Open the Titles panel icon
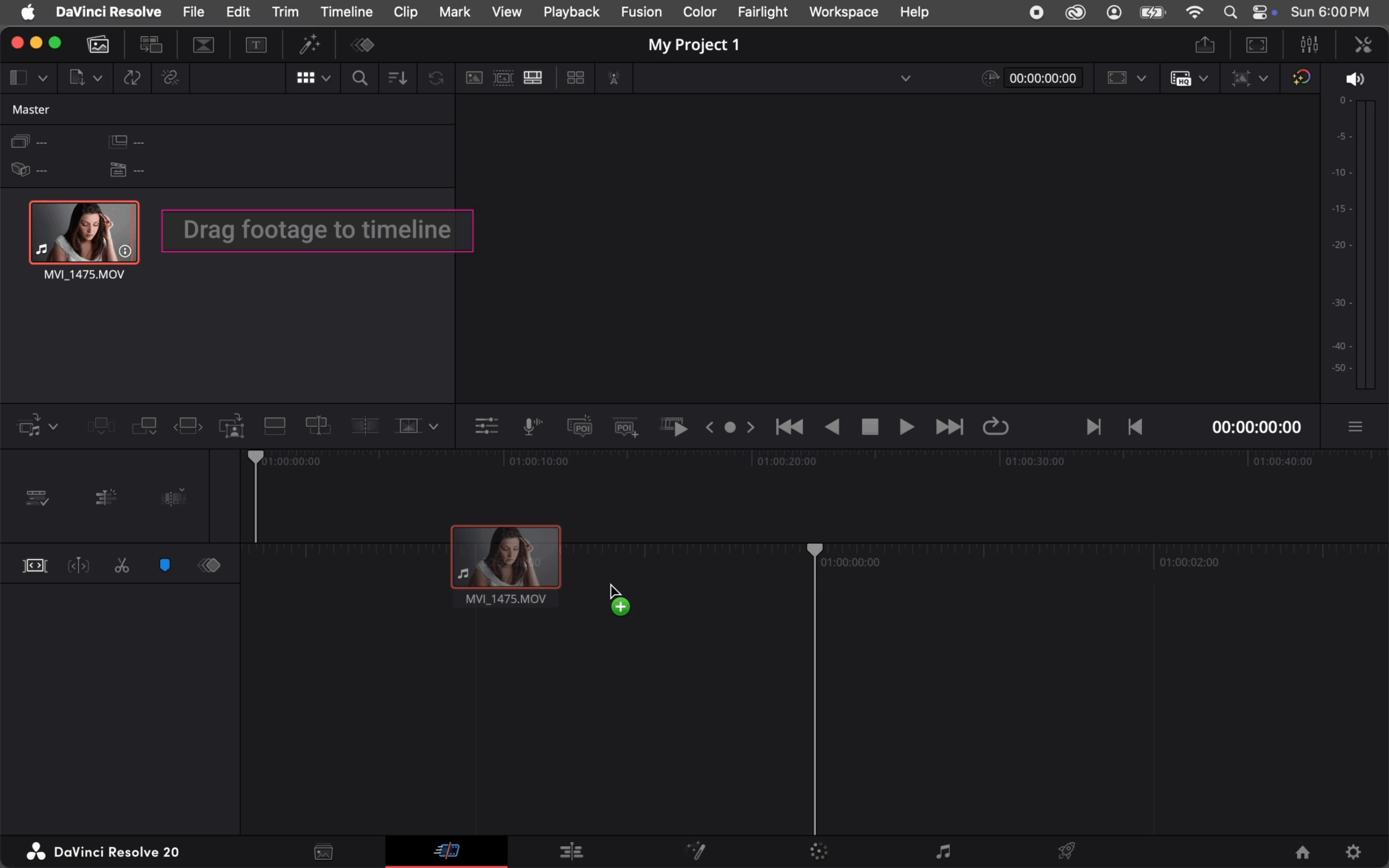The width and height of the screenshot is (1389, 868). [x=256, y=44]
